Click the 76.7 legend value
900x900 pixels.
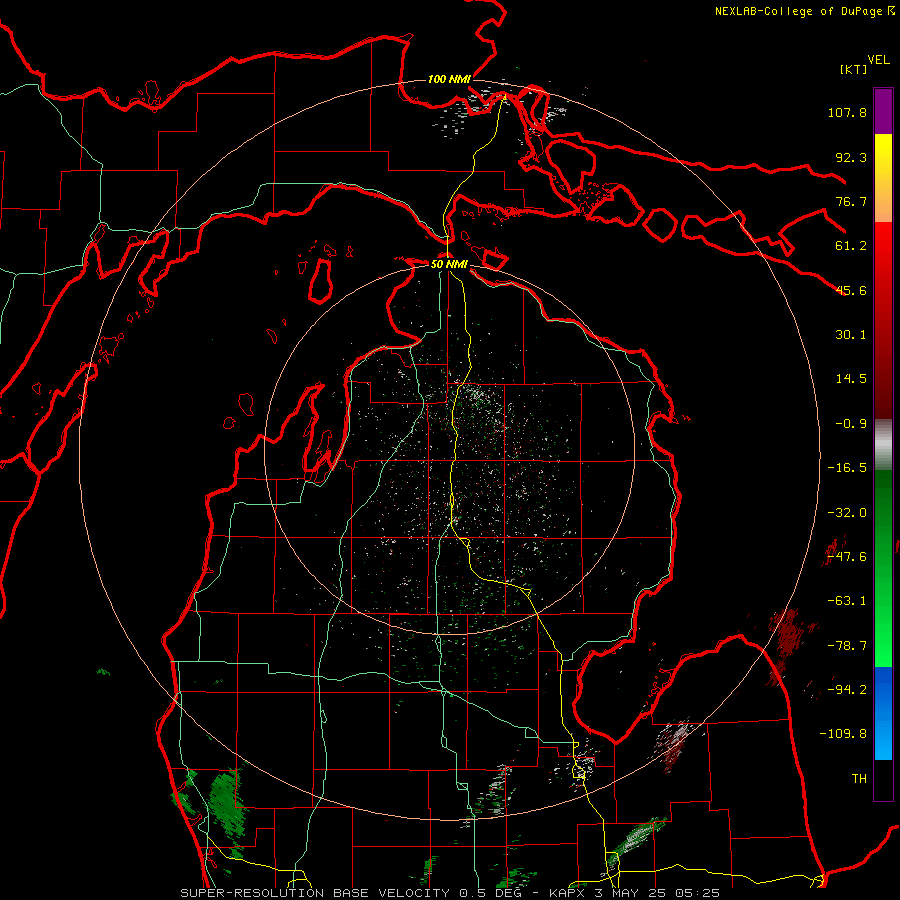click(851, 201)
